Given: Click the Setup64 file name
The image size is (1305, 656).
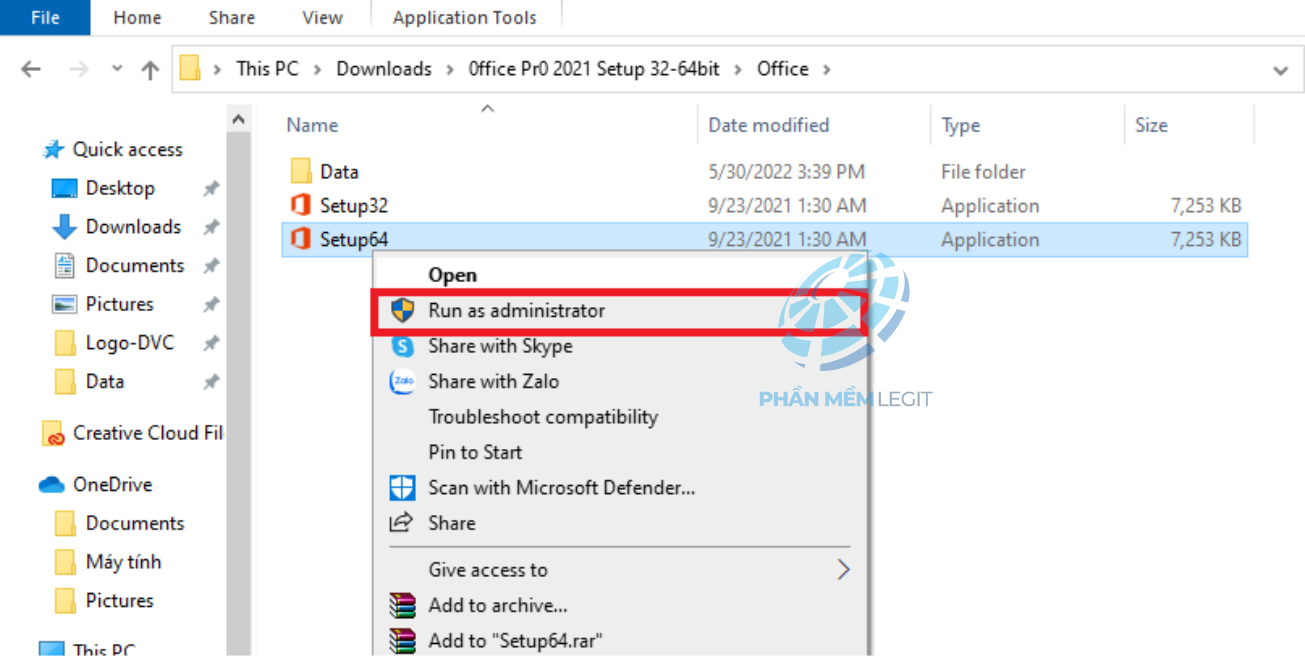Looking at the screenshot, I should coord(354,240).
